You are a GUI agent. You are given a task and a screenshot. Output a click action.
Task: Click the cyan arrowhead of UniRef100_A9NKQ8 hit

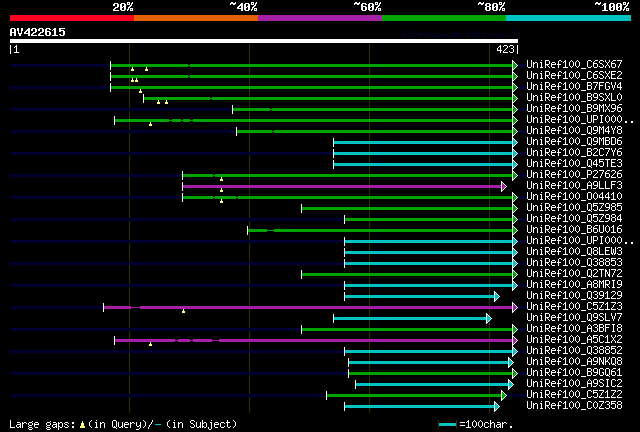(x=511, y=363)
